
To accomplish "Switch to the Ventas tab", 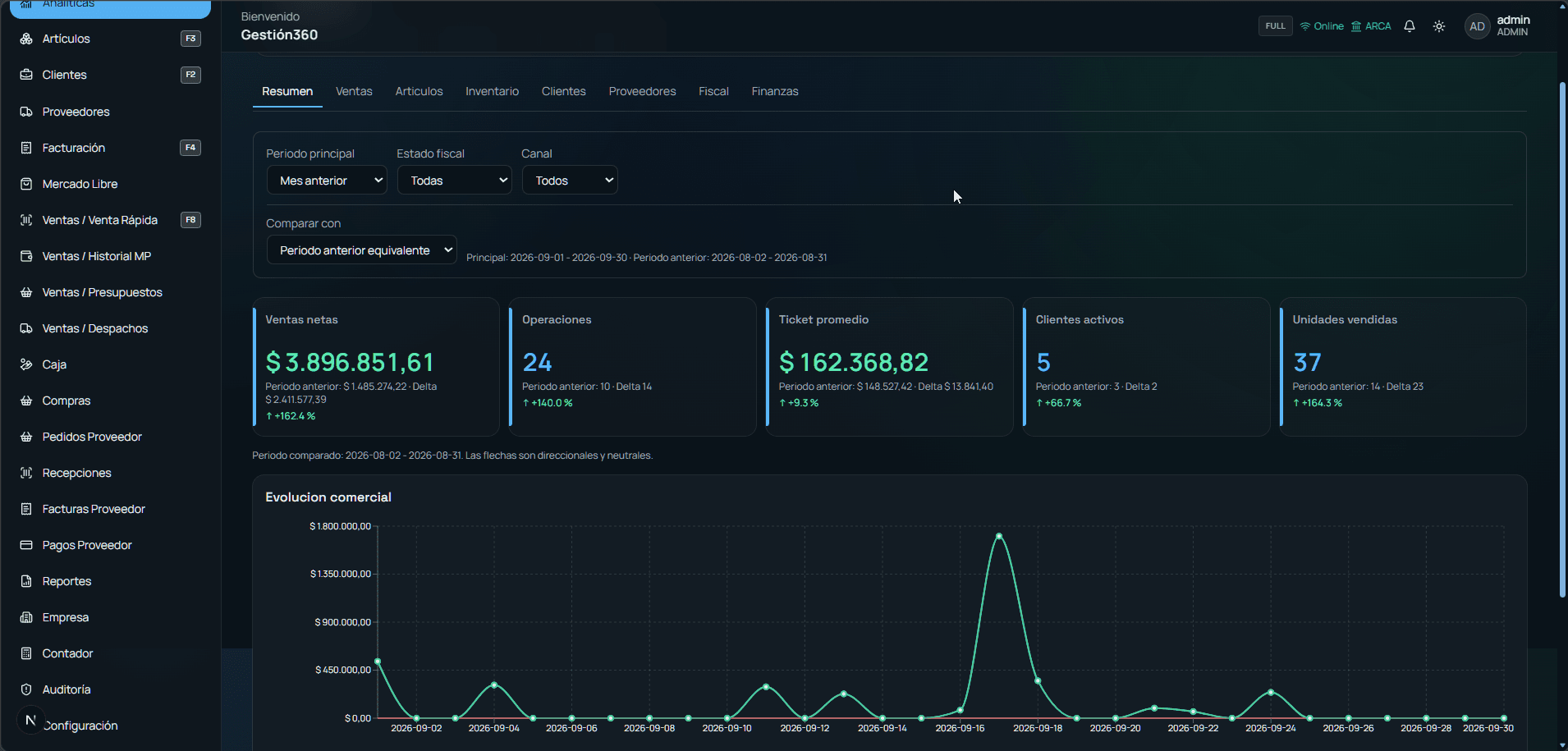I will [354, 91].
